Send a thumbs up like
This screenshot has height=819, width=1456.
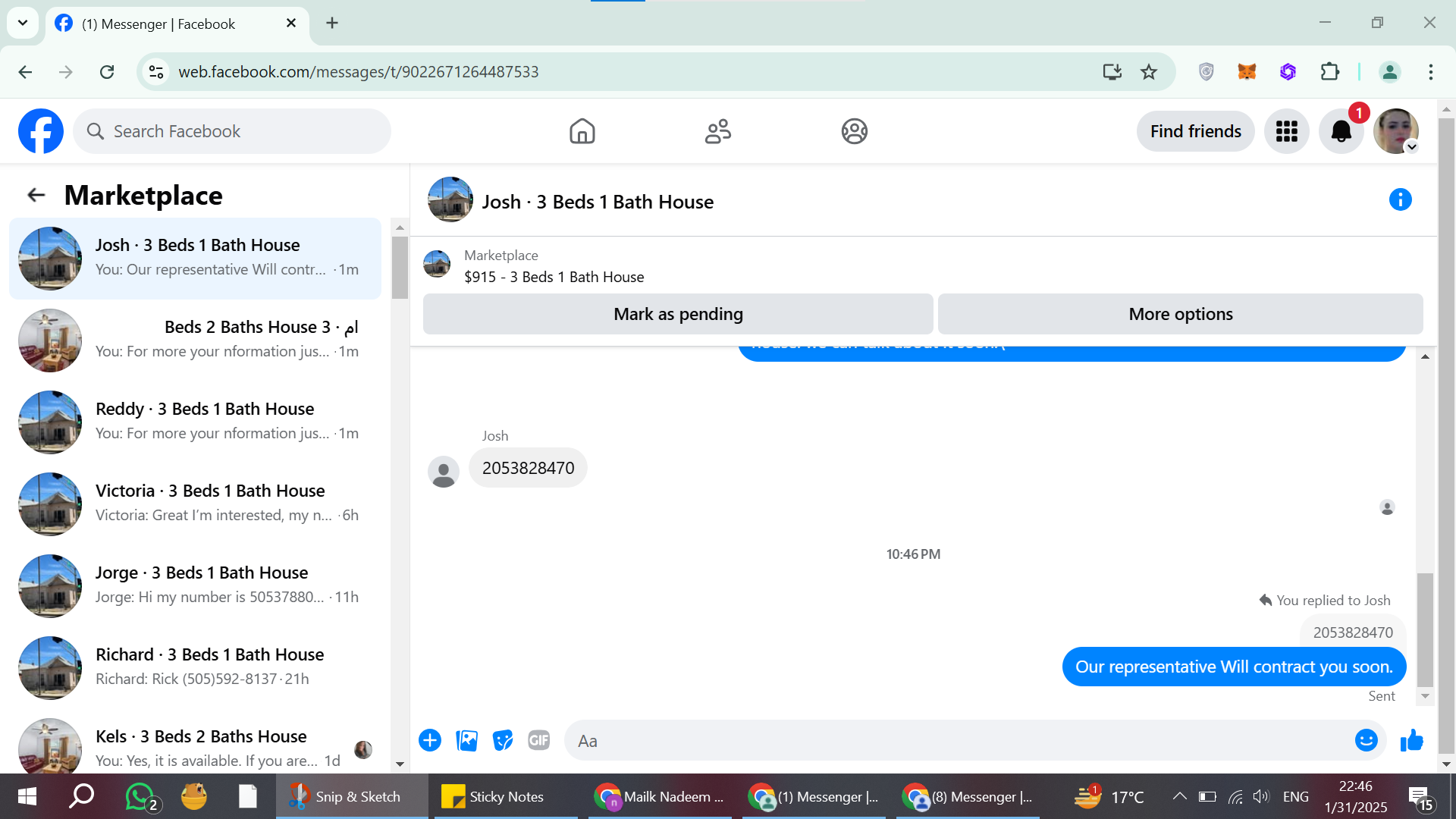coord(1411,740)
